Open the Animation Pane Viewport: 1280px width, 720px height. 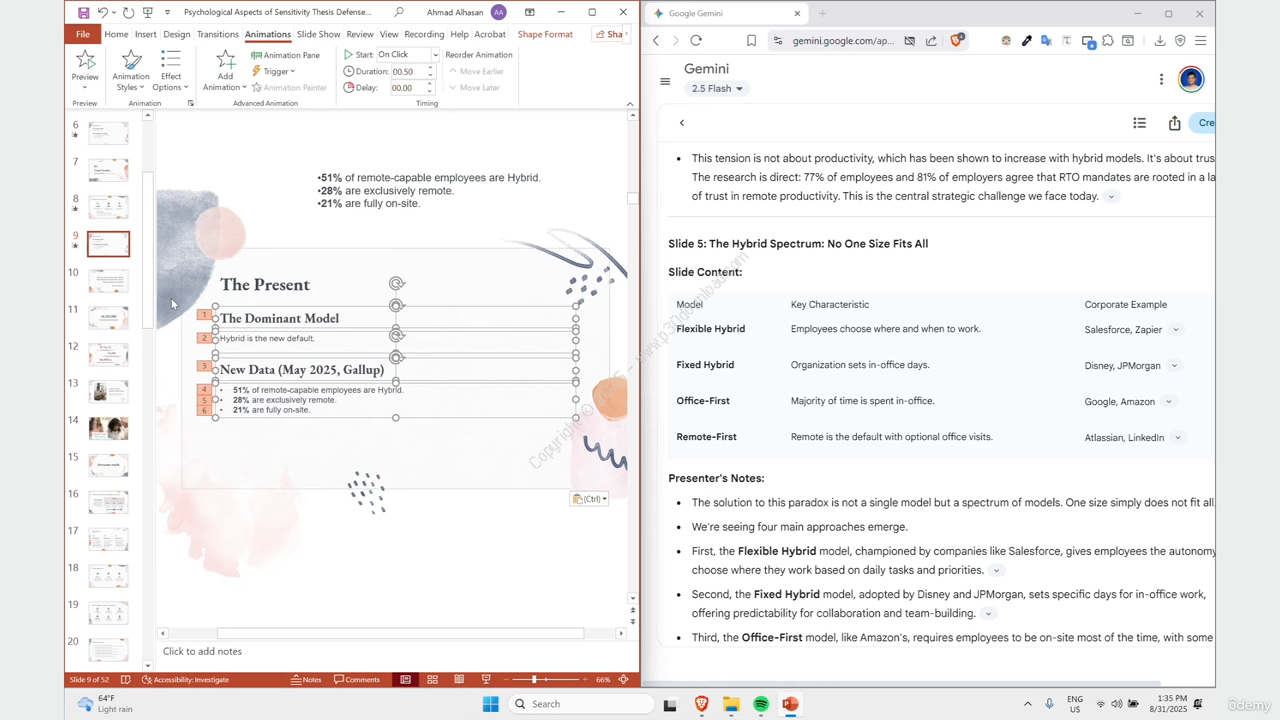(x=285, y=55)
